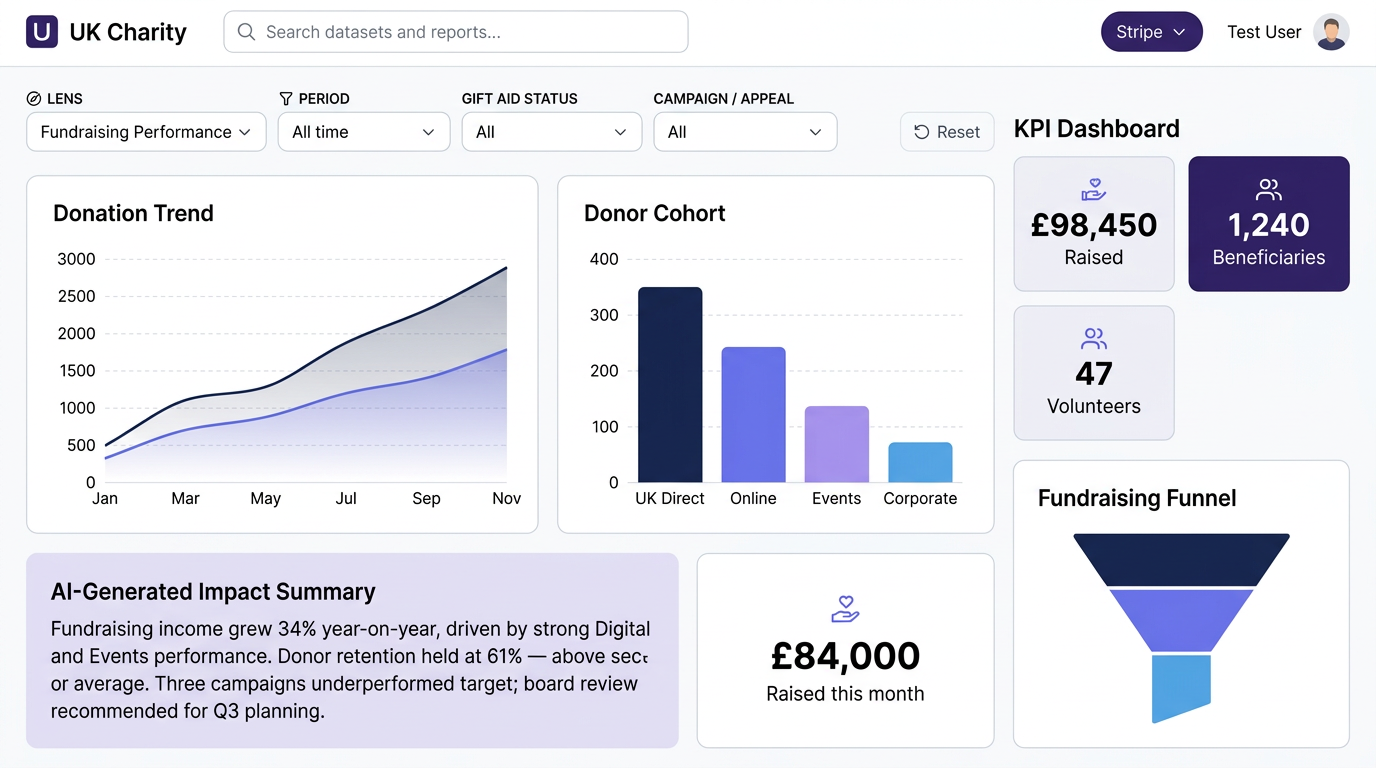Click the Online bar in Donor Cohort
1376x768 pixels.
pyautogui.click(x=753, y=415)
